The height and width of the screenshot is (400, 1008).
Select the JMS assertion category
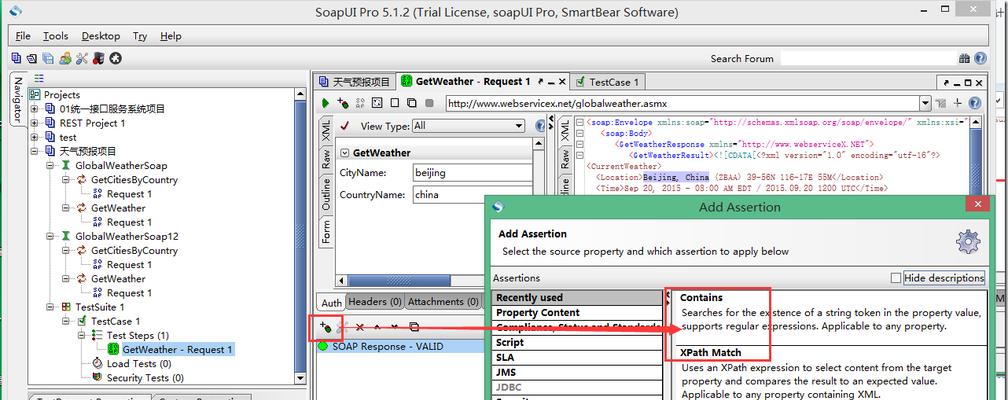577,372
